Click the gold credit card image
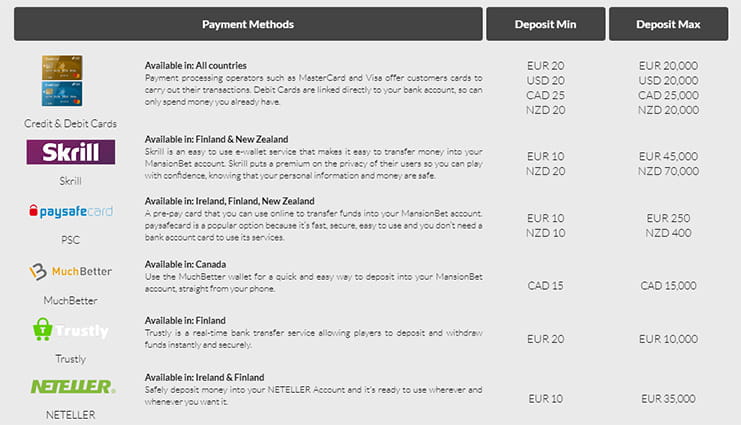 [62, 67]
